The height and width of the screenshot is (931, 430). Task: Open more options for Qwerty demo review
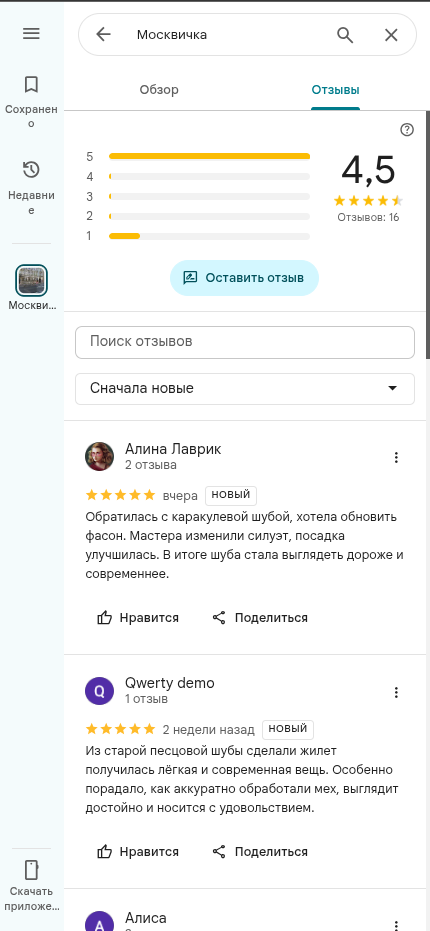[x=396, y=692]
